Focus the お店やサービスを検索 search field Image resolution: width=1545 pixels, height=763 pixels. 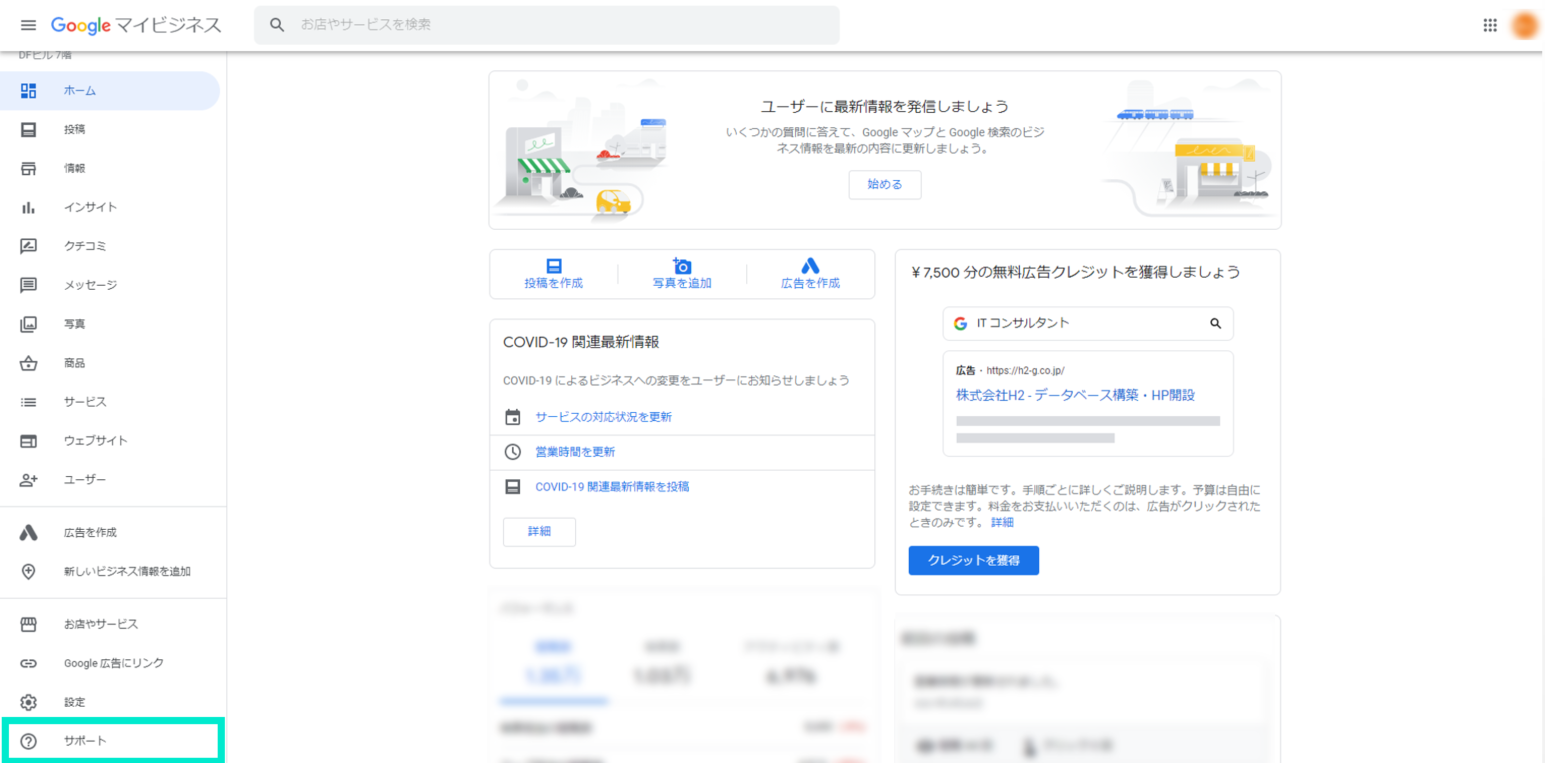[x=547, y=25]
